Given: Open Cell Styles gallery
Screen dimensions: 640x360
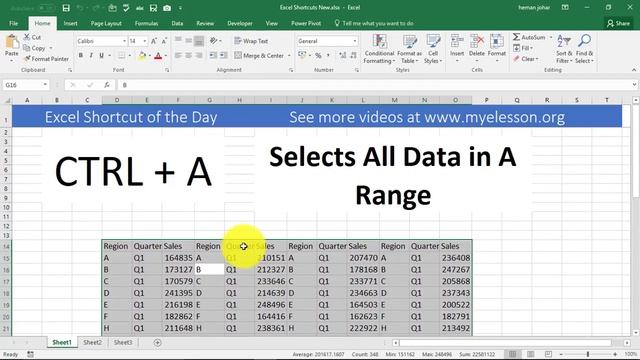Looking at the screenshot, I should (x=433, y=49).
